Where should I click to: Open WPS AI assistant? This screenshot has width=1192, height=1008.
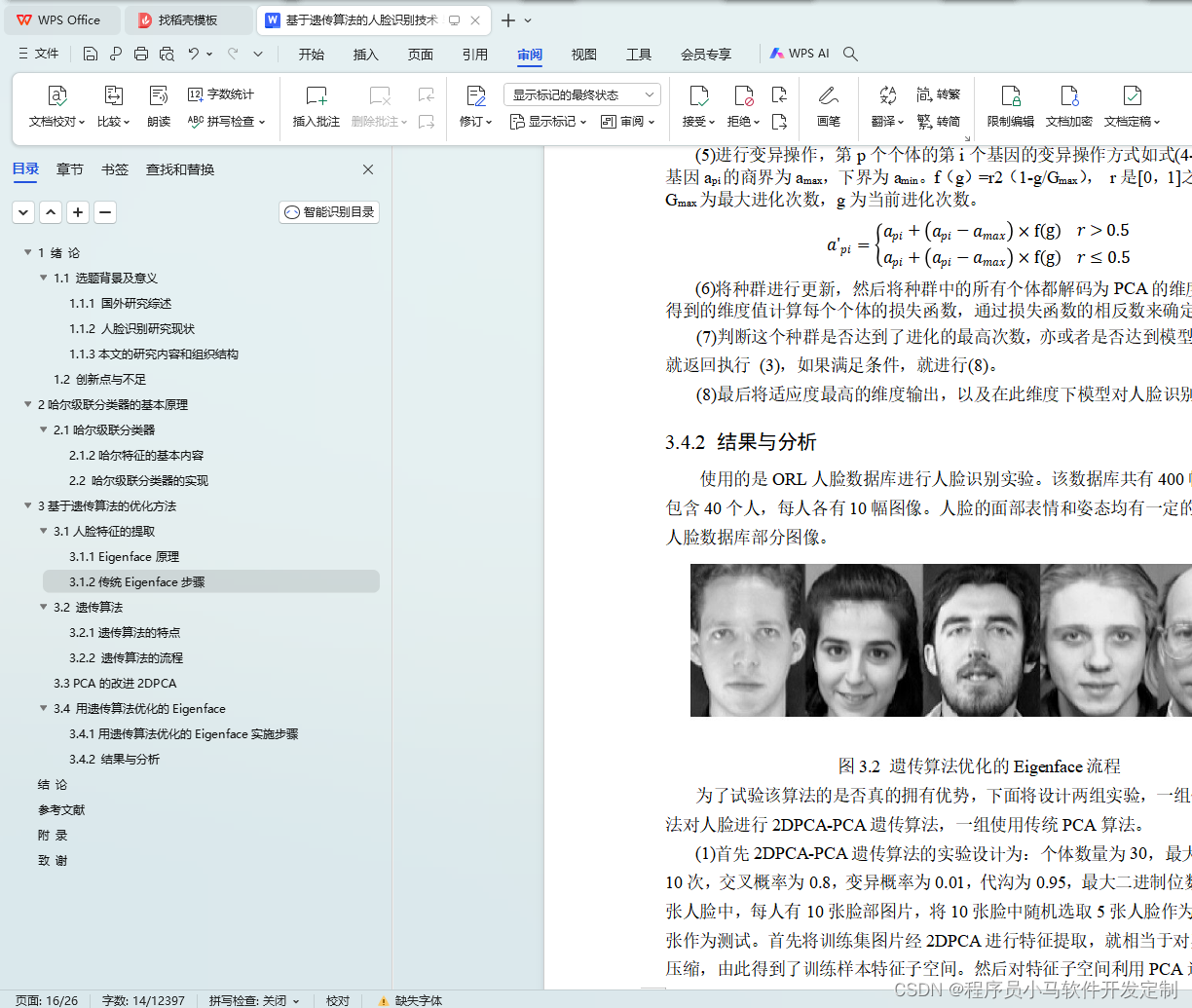pyautogui.click(x=800, y=54)
